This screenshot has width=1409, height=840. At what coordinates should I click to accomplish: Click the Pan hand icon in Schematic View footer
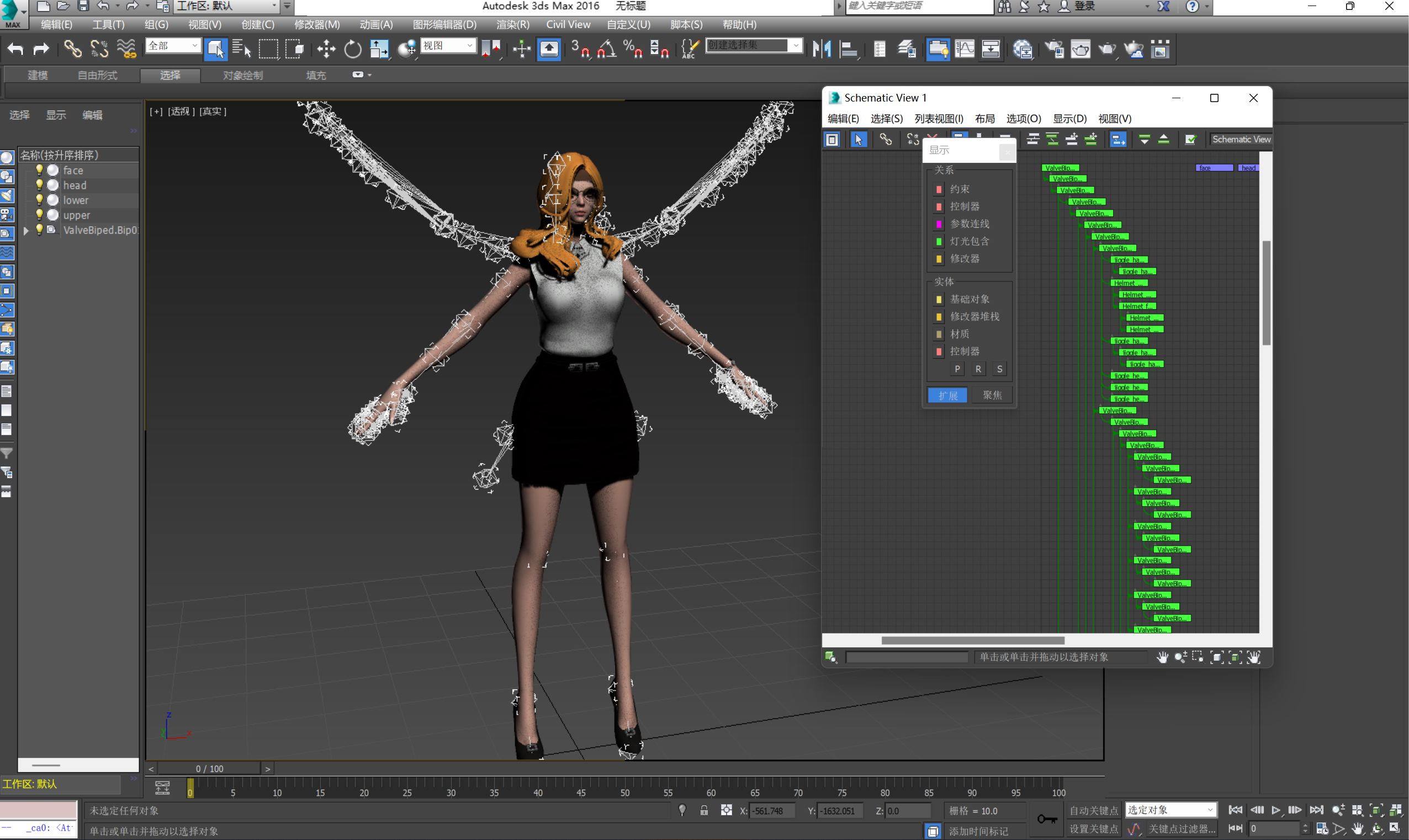[x=1162, y=657]
